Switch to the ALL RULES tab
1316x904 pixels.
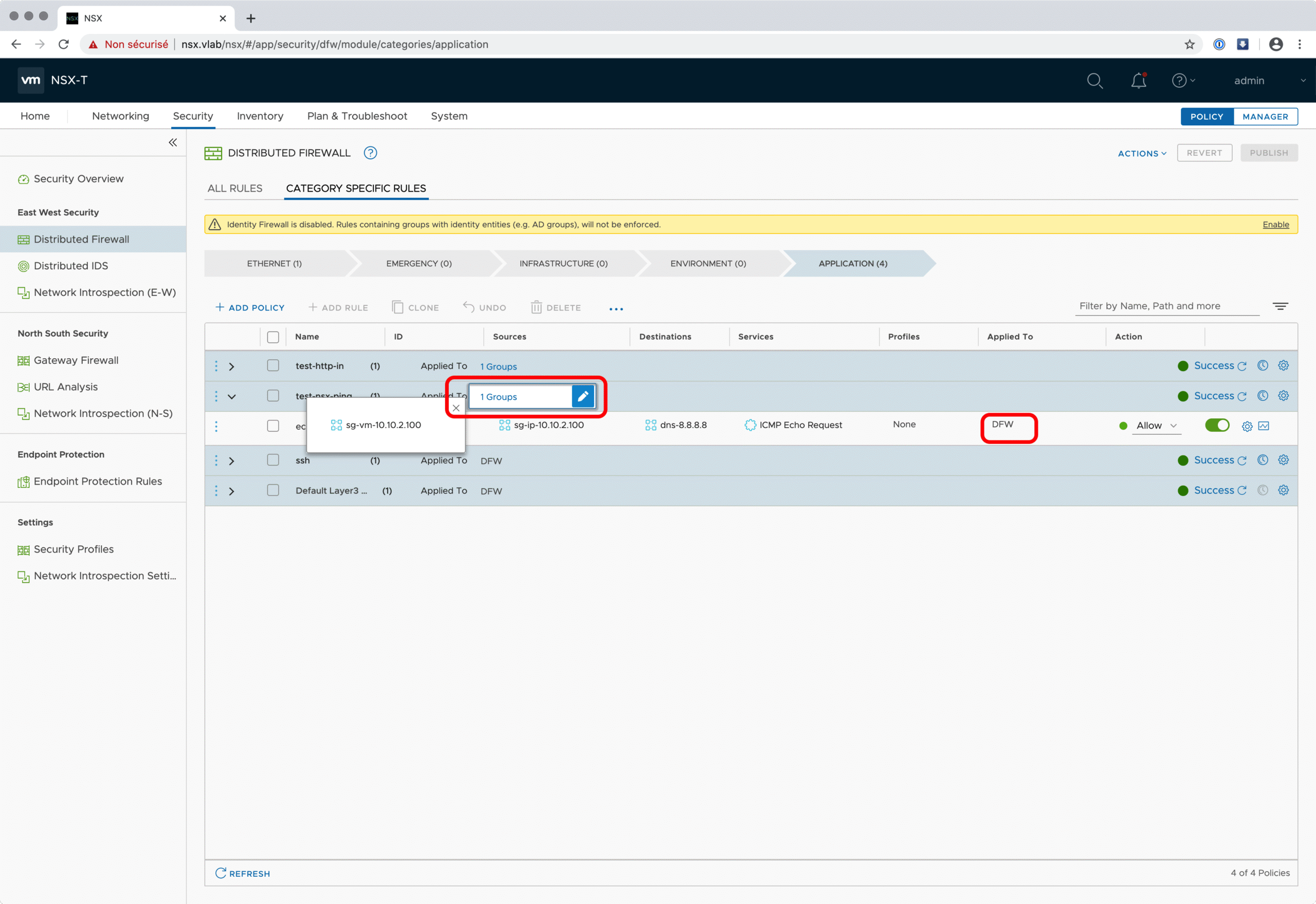(234, 188)
